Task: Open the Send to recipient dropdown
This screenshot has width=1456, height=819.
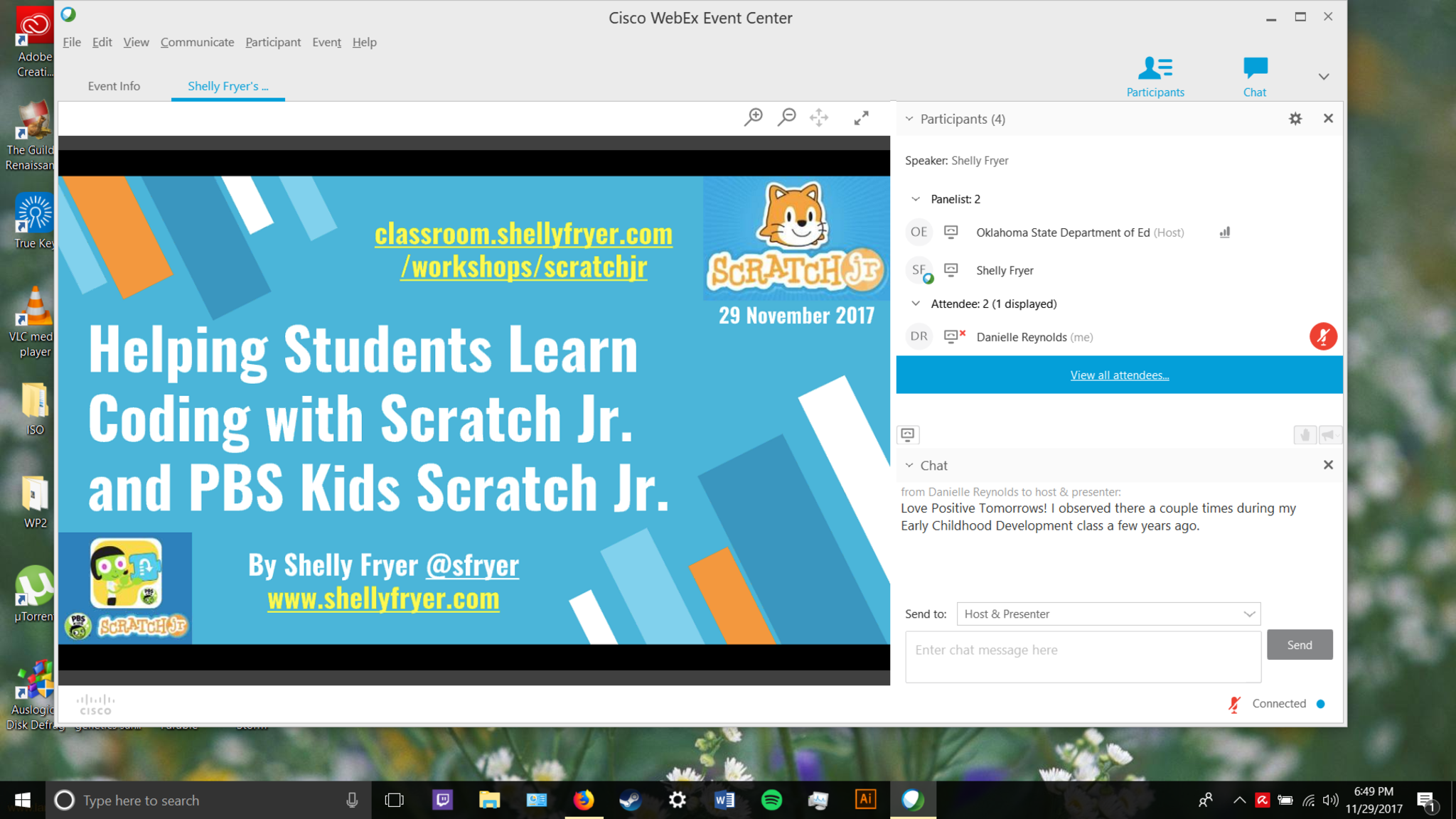Action: coord(1108,614)
